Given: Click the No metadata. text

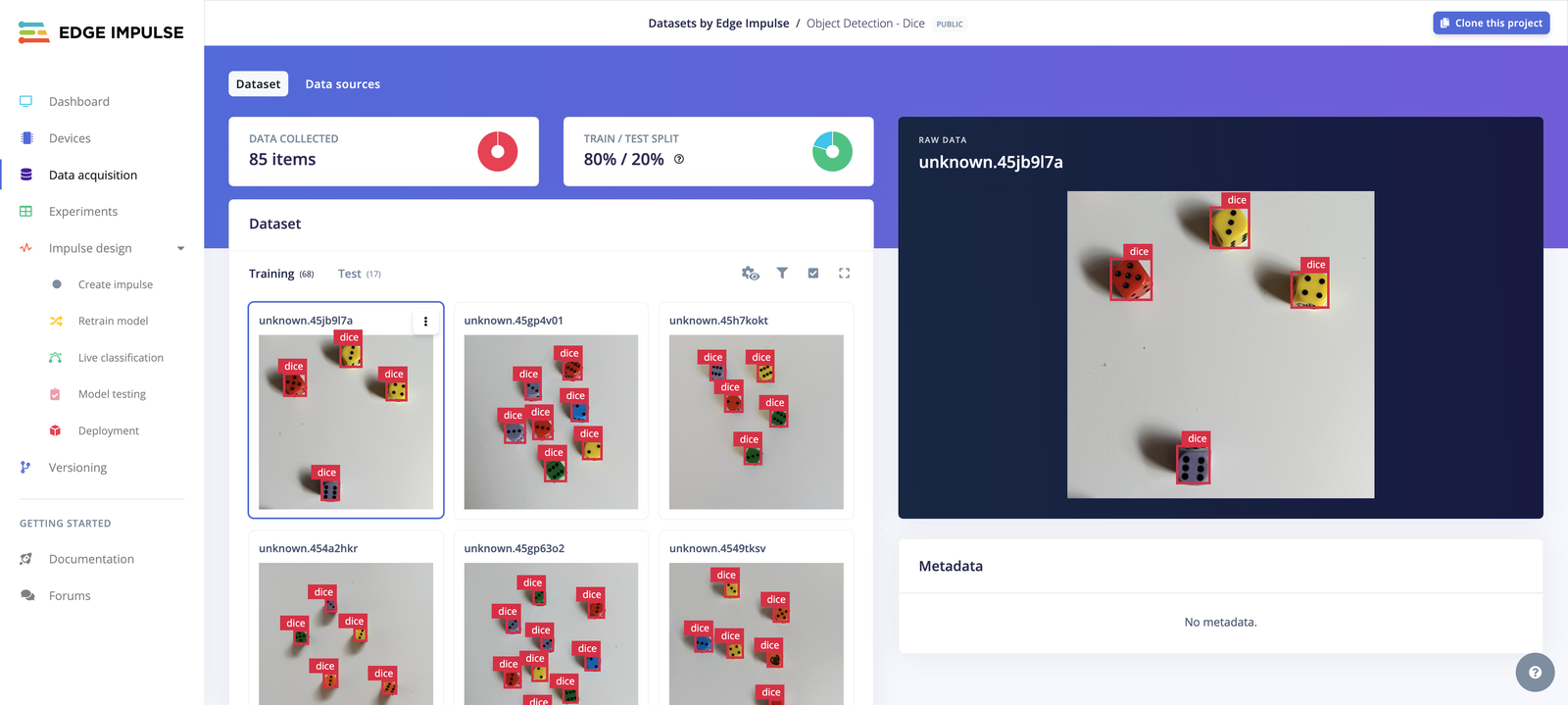Looking at the screenshot, I should (1220, 622).
